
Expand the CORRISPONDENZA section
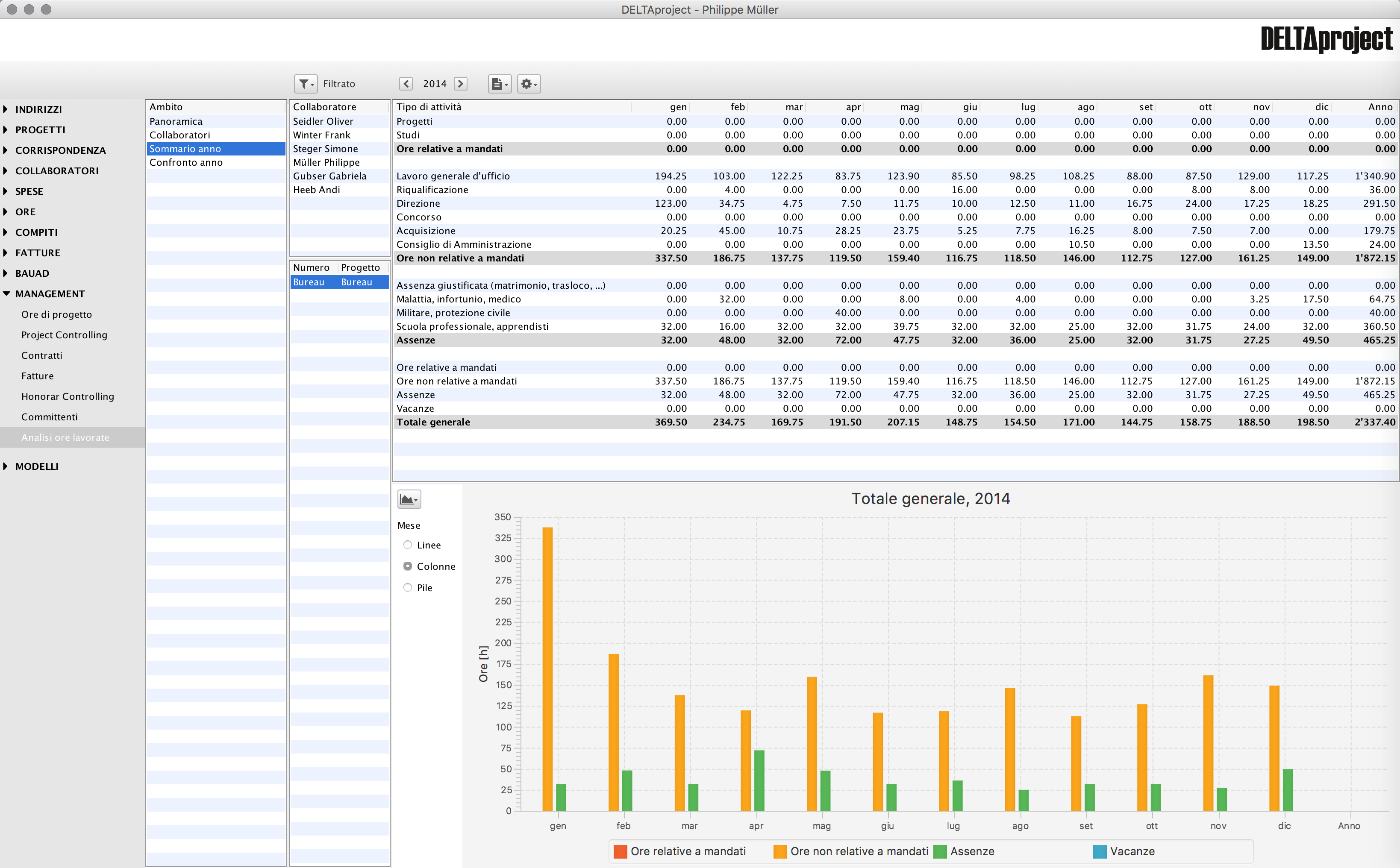coord(5,150)
